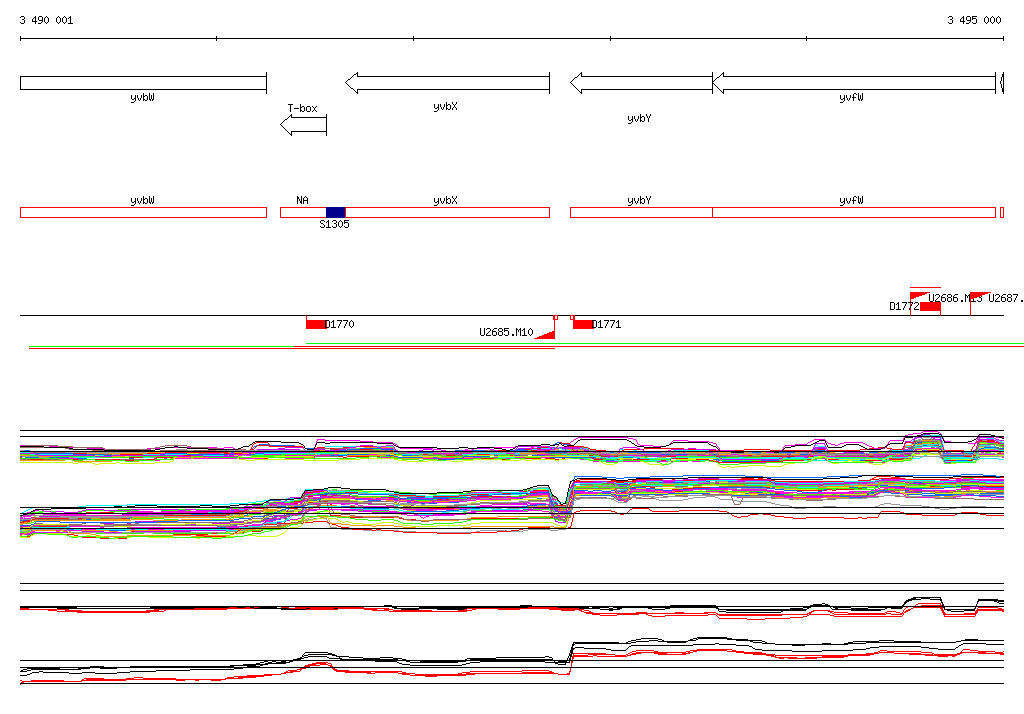Click the D1770 red downshift marker
Image resolution: width=1024 pixels, height=714 pixels.
click(x=316, y=323)
